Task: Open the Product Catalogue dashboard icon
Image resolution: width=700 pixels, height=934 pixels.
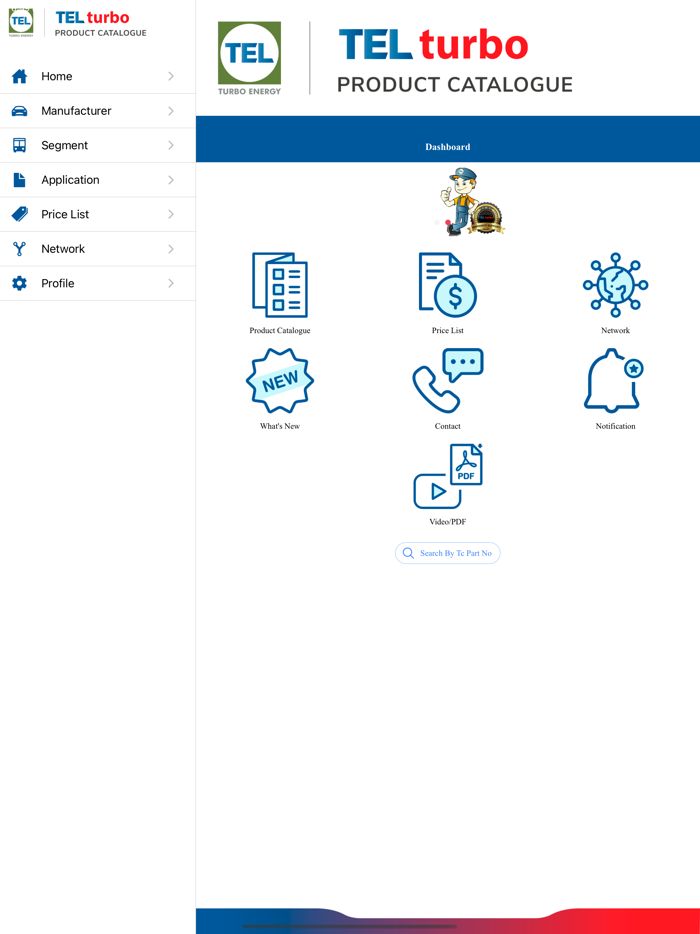Action: tap(279, 285)
